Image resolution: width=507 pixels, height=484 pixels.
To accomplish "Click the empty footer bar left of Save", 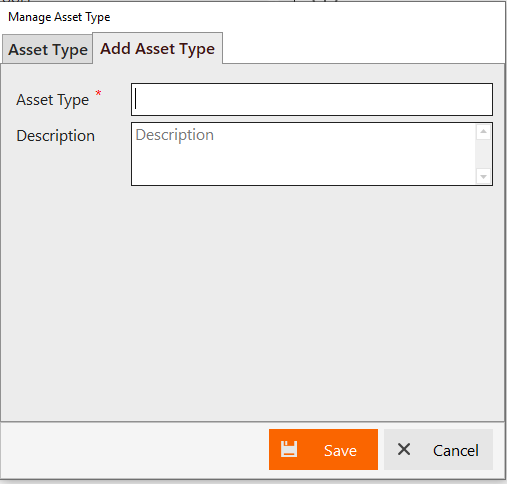I will pyautogui.click(x=135, y=449).
